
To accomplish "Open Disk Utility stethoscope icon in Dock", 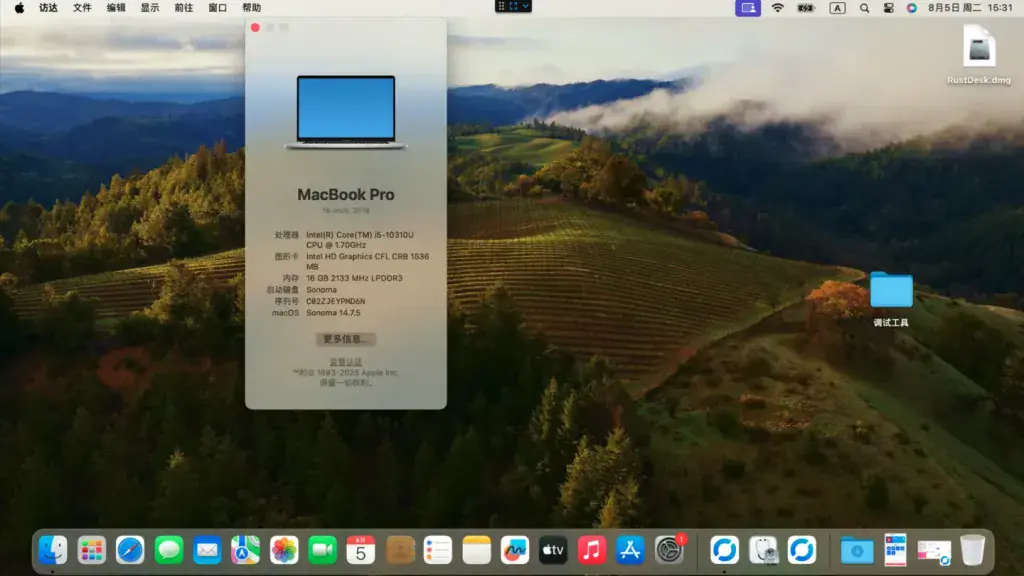I will pyautogui.click(x=763, y=551).
